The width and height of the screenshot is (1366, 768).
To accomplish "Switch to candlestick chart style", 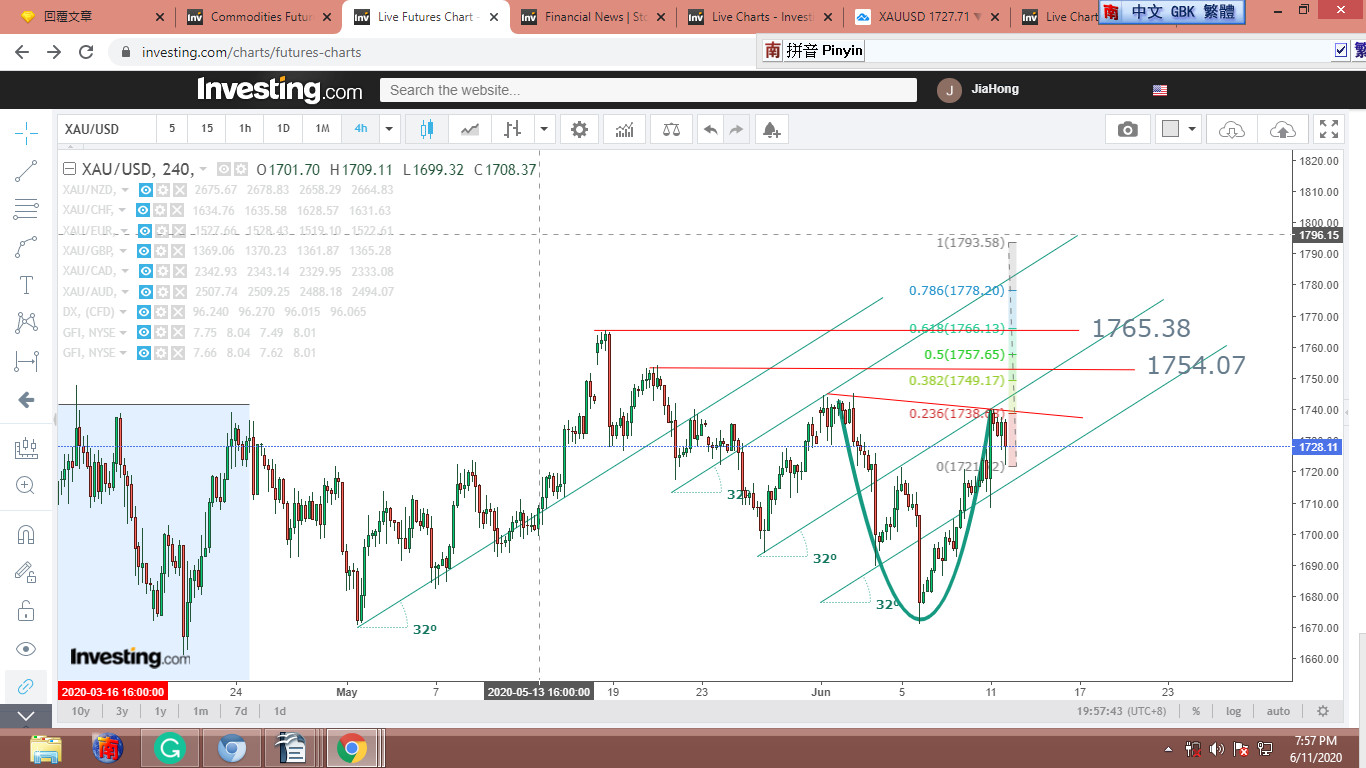I will click(428, 129).
